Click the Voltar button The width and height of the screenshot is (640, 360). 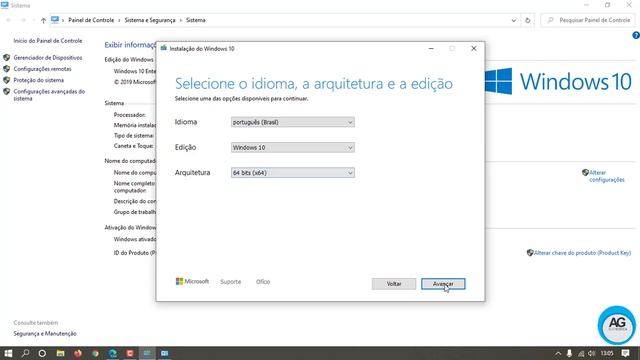[394, 284]
